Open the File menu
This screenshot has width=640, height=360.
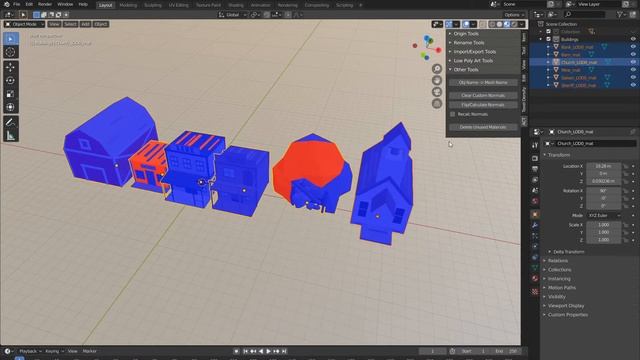[x=17, y=4]
